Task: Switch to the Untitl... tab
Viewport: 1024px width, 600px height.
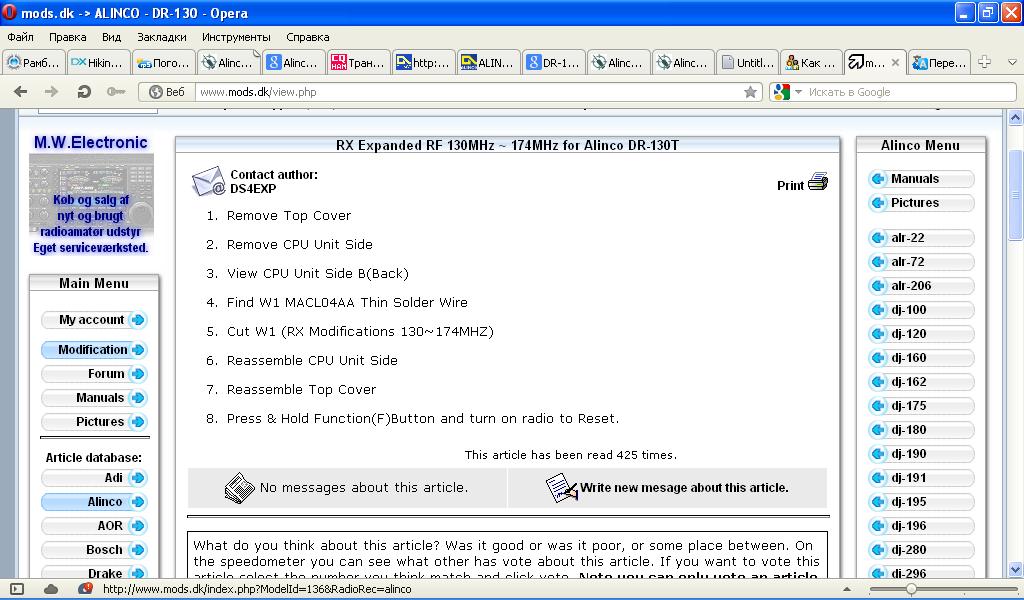Action: pos(747,63)
